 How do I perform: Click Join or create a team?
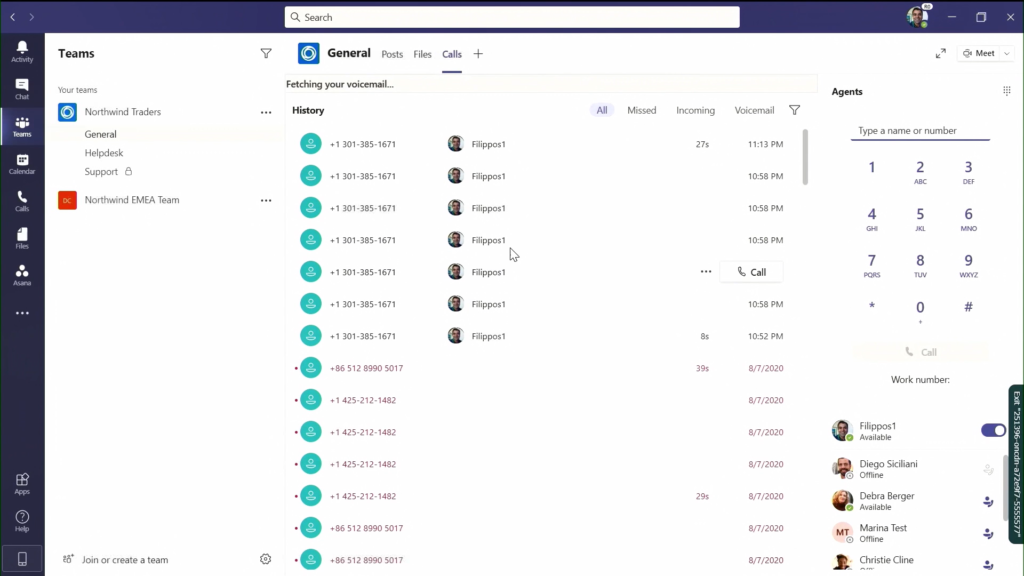(116, 560)
